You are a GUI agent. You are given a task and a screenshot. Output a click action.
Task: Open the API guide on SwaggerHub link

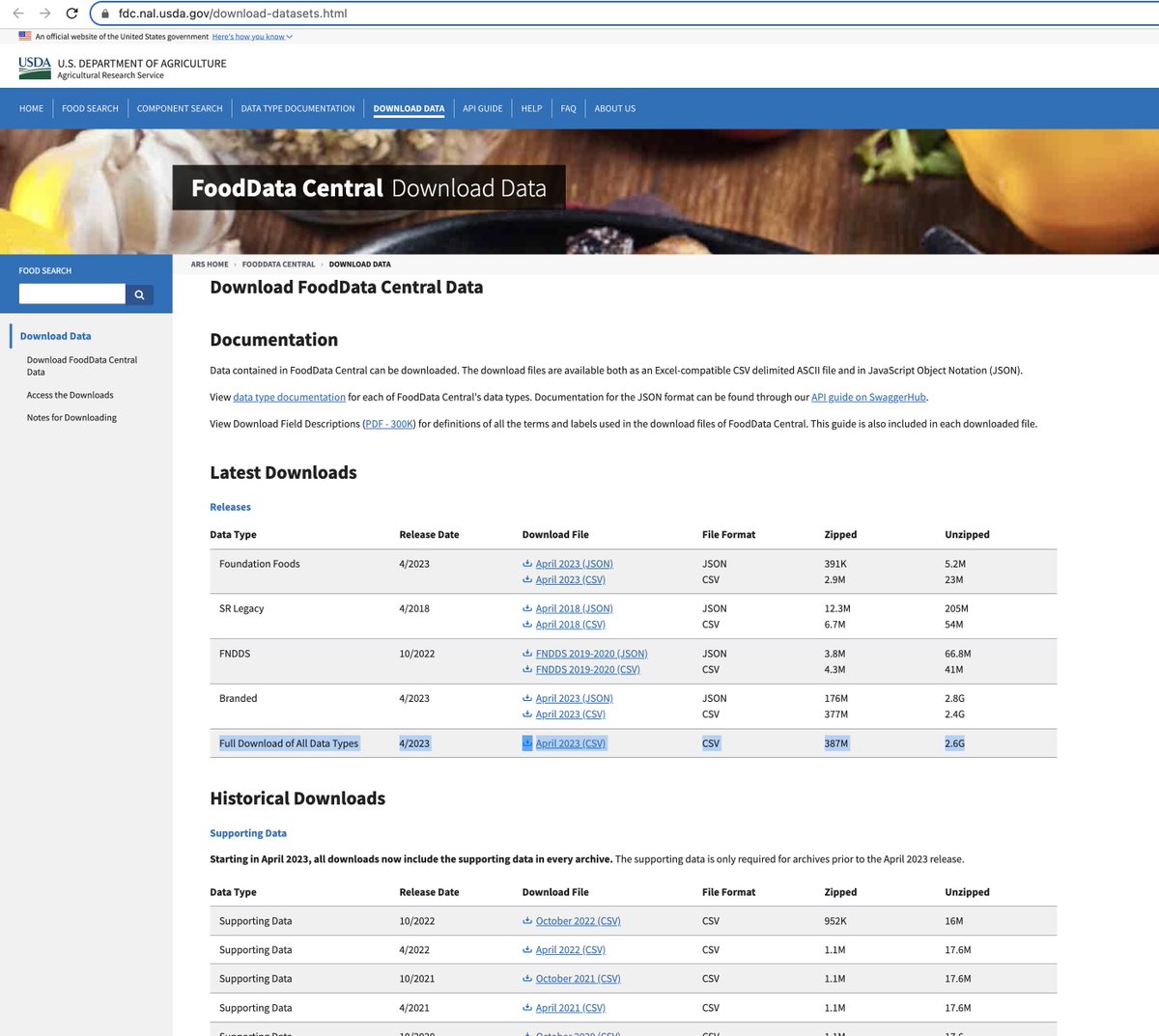(868, 397)
